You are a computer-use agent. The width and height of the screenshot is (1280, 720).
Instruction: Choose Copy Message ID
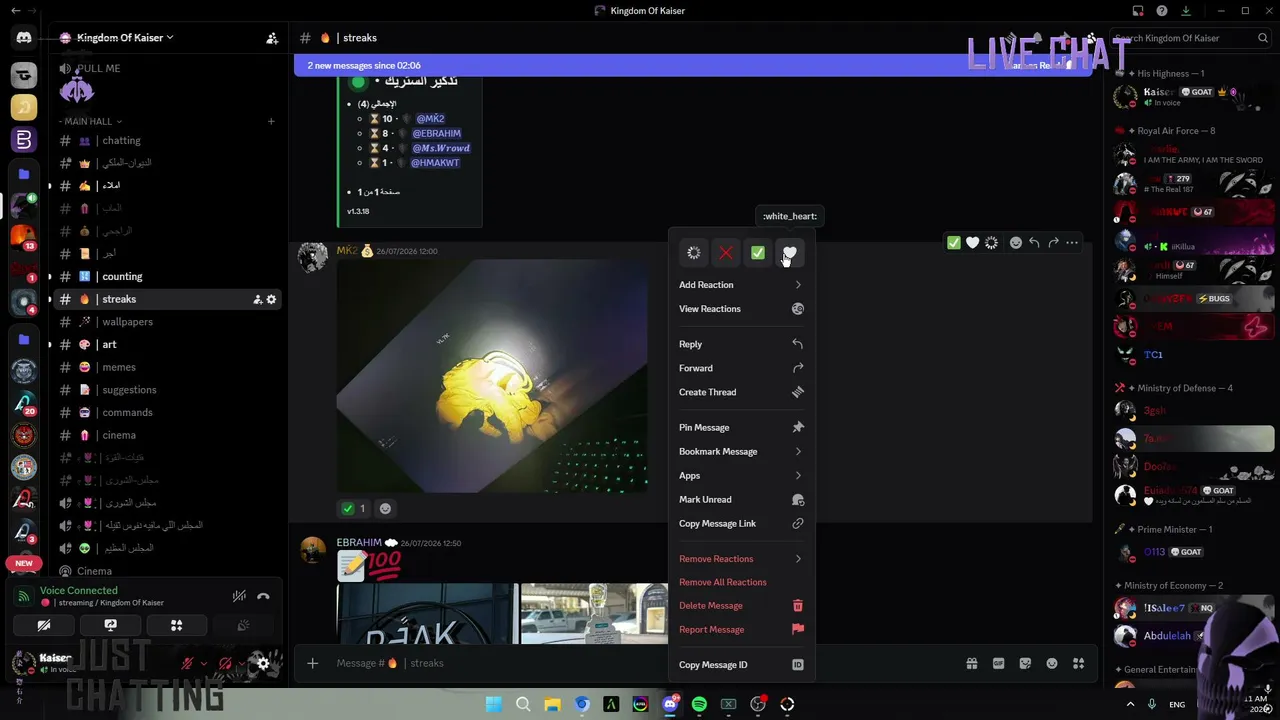(741, 665)
